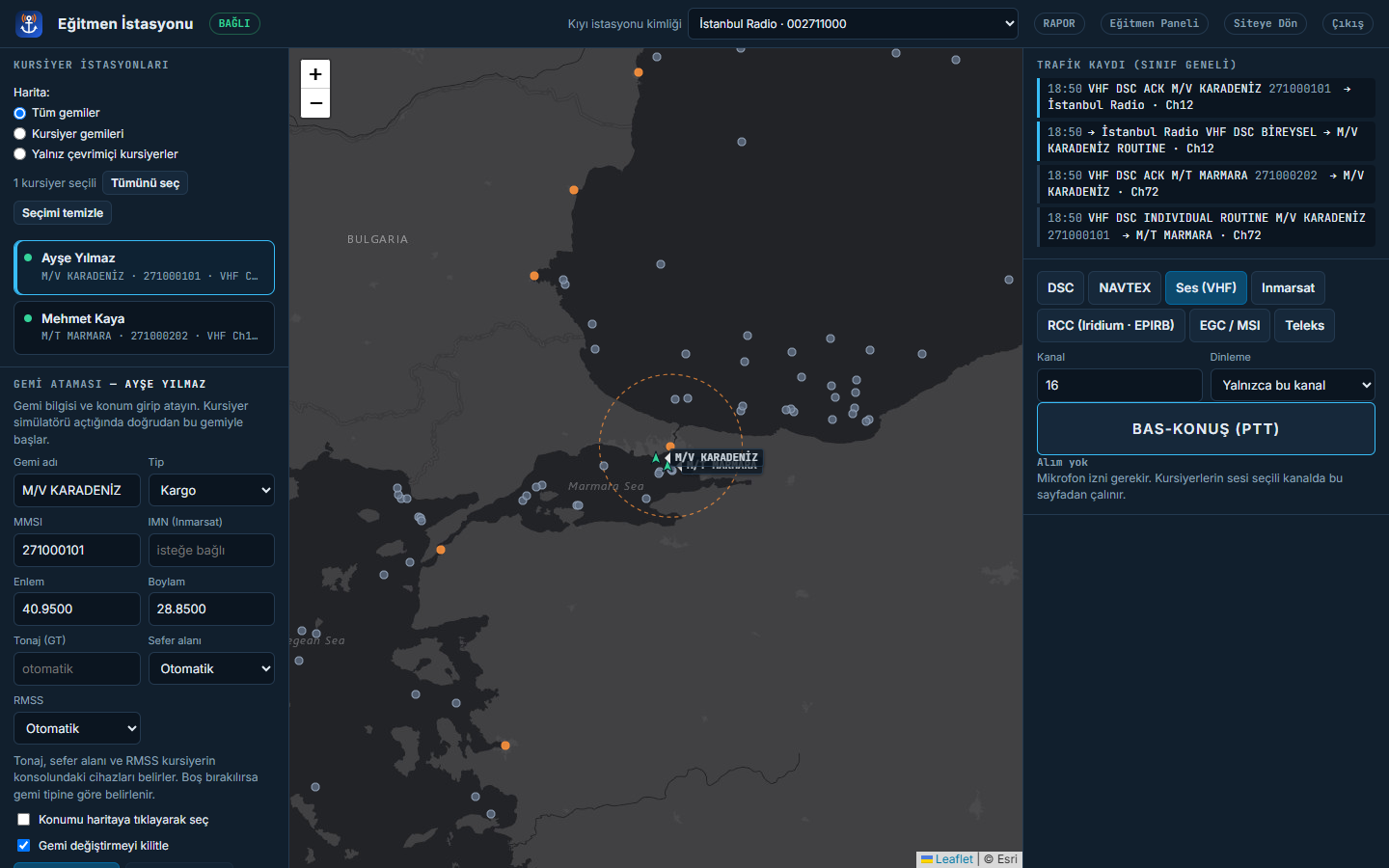The image size is (1389, 868).
Task: Select Yalnız çevrimiçi kursiyerler radio option
Action: pyautogui.click(x=19, y=154)
